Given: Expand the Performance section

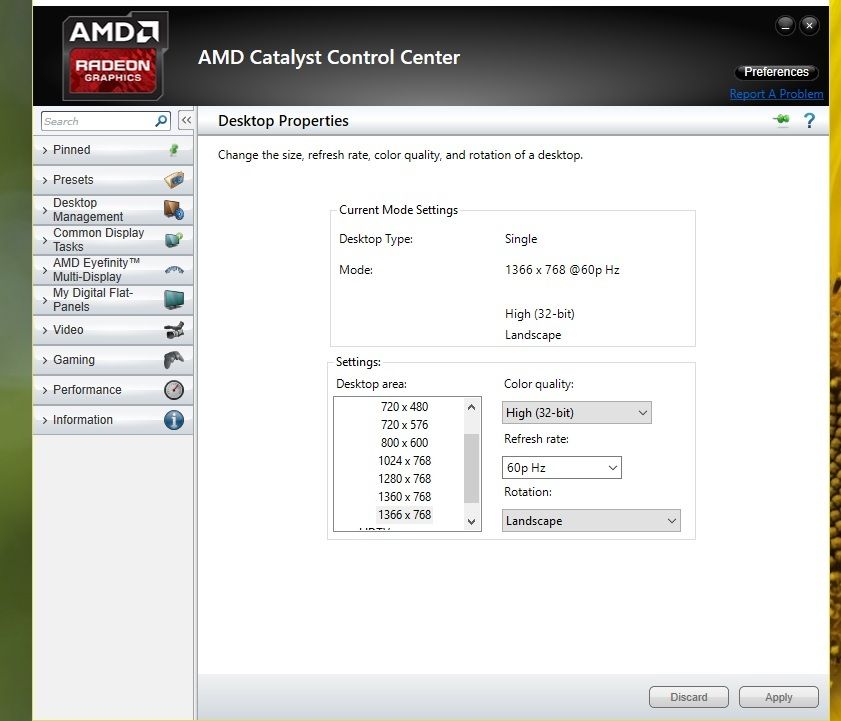Looking at the screenshot, I should [113, 390].
